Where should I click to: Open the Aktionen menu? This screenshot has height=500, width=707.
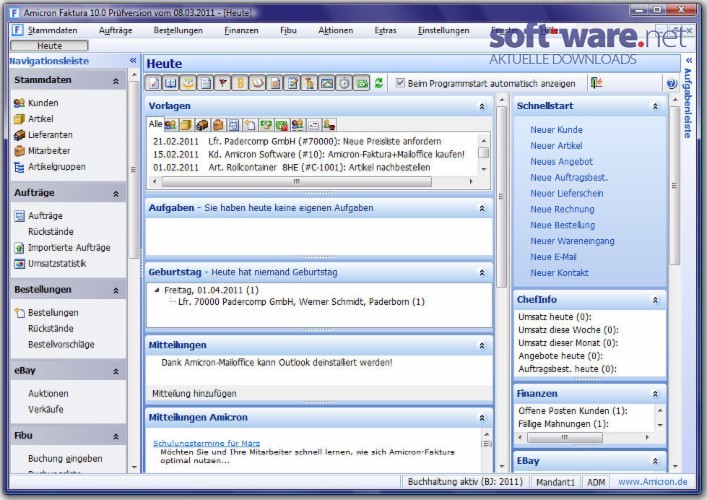tap(335, 30)
